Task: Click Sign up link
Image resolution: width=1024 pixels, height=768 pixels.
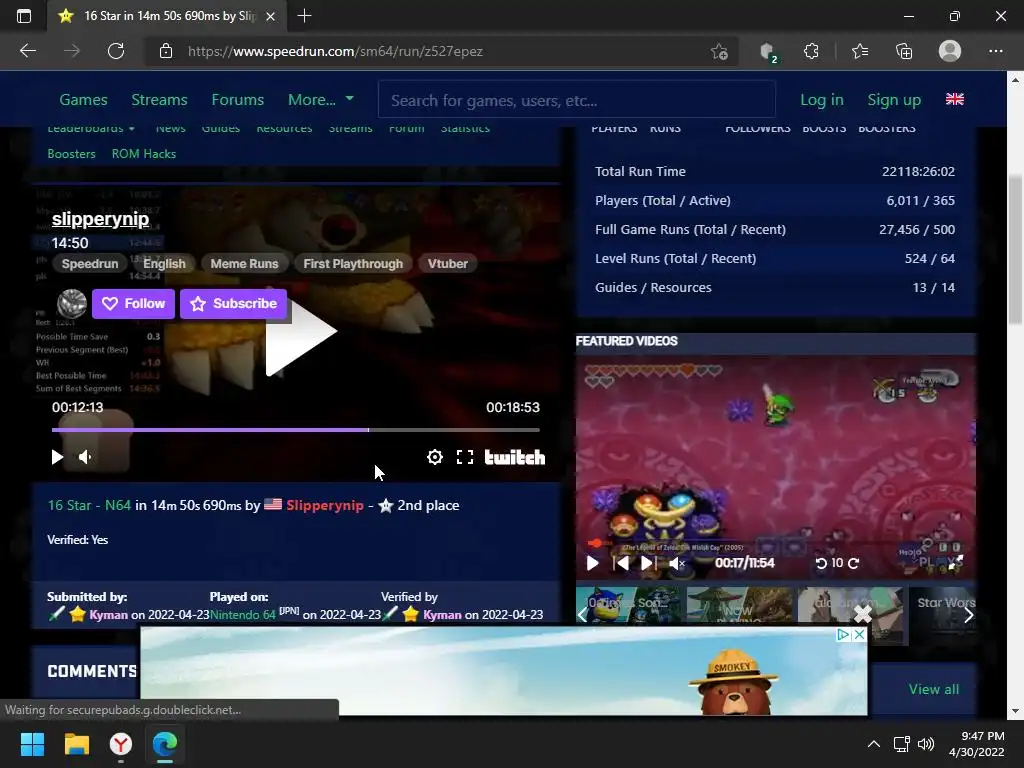Action: tap(894, 100)
